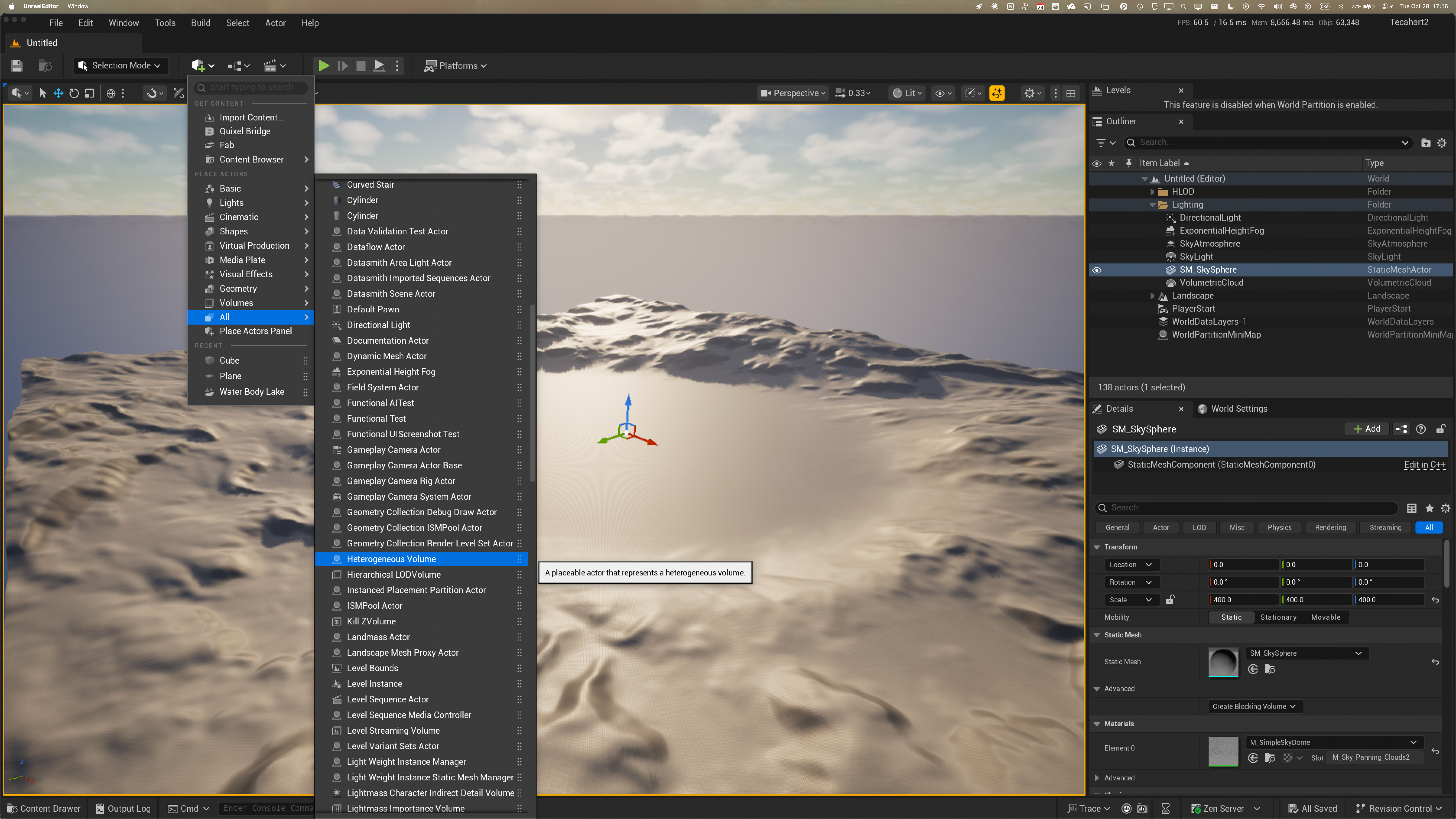Toggle the Details panel lock icon
The width and height of the screenshot is (1456, 819).
point(1441,429)
